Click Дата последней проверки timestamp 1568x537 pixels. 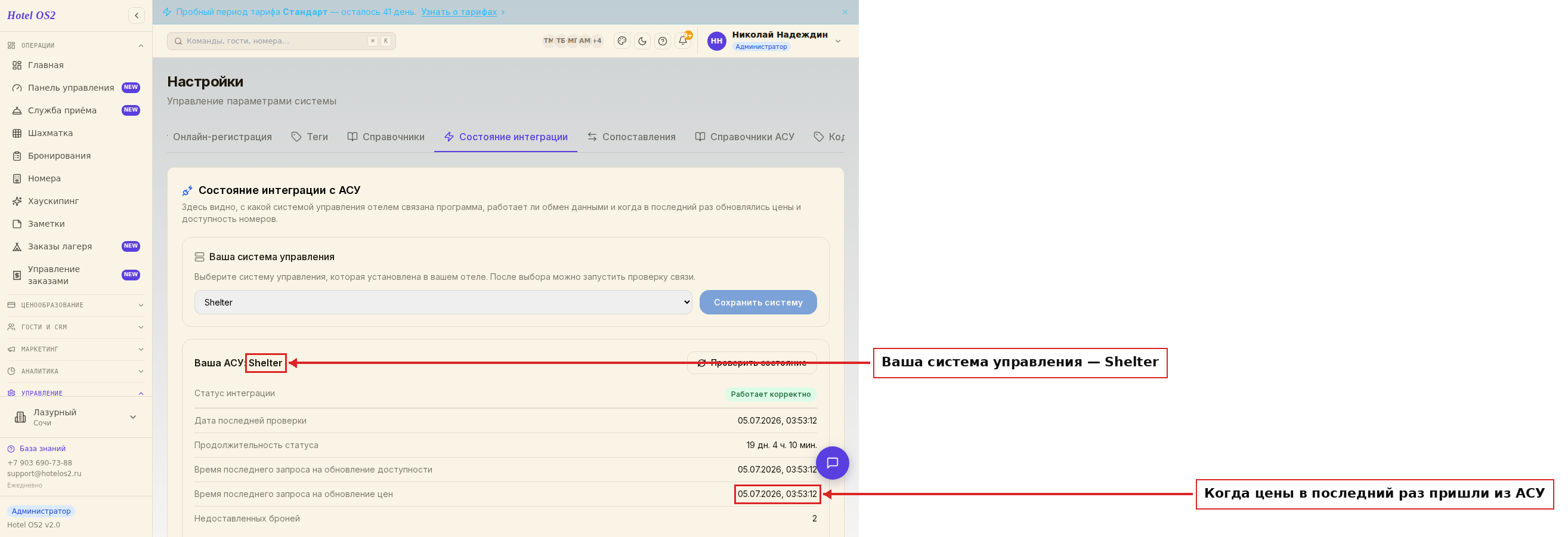777,421
